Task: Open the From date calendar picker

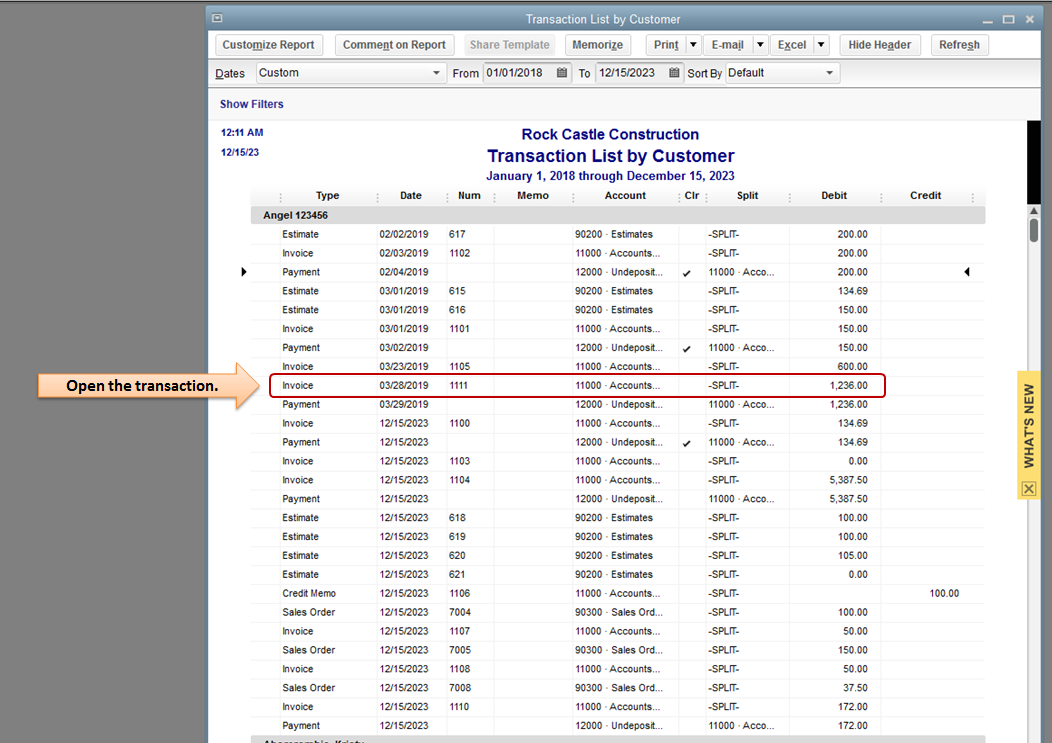Action: pos(562,73)
